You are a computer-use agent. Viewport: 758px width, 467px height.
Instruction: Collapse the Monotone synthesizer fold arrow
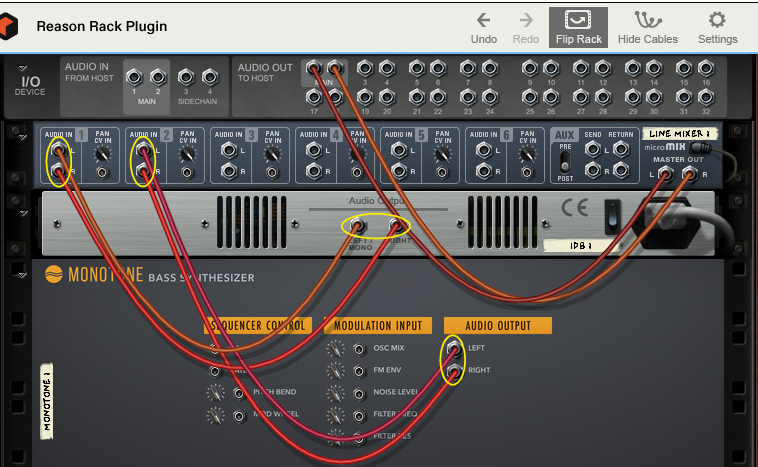(22, 276)
